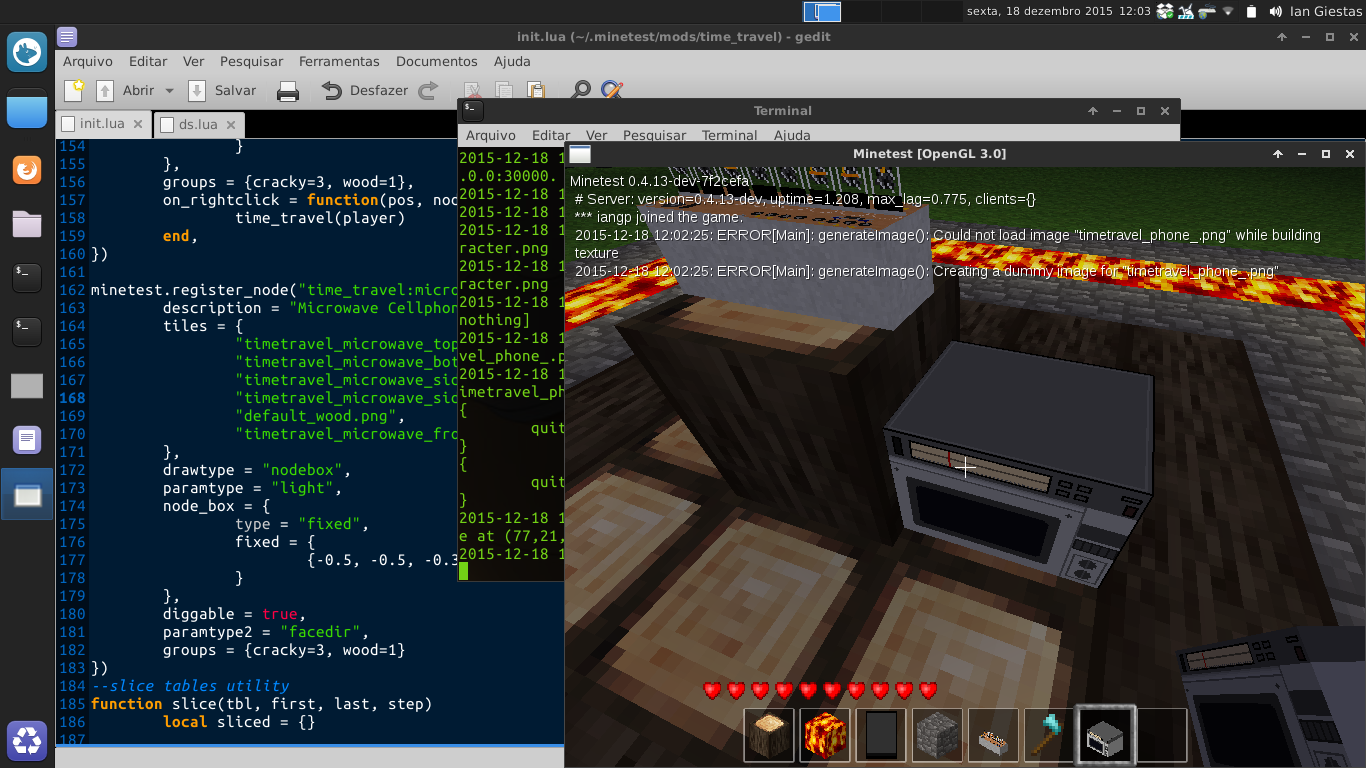This screenshot has width=1366, height=768.
Task: Open the volume control in system tray
Action: 1275,12
